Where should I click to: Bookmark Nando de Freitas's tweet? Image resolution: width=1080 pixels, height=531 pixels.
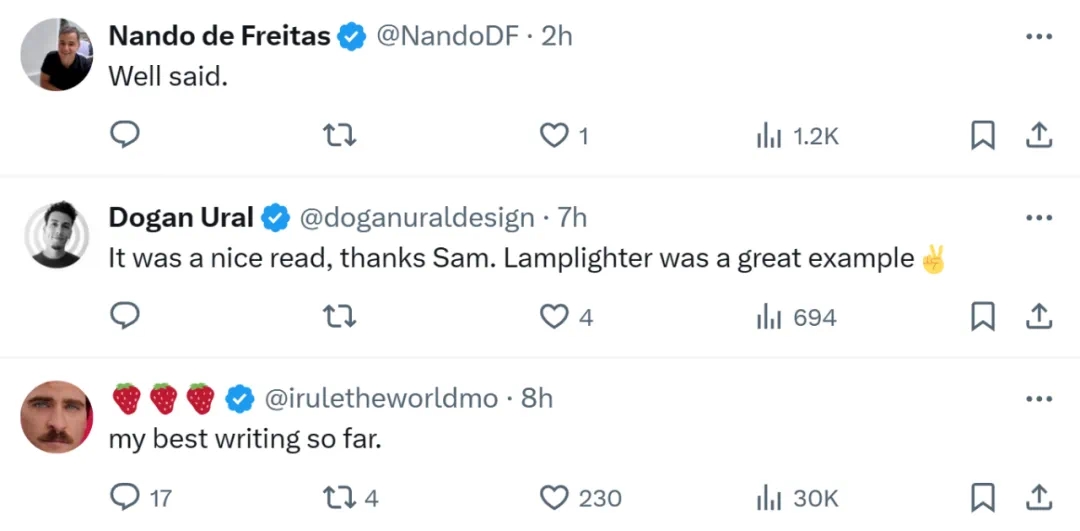(983, 135)
